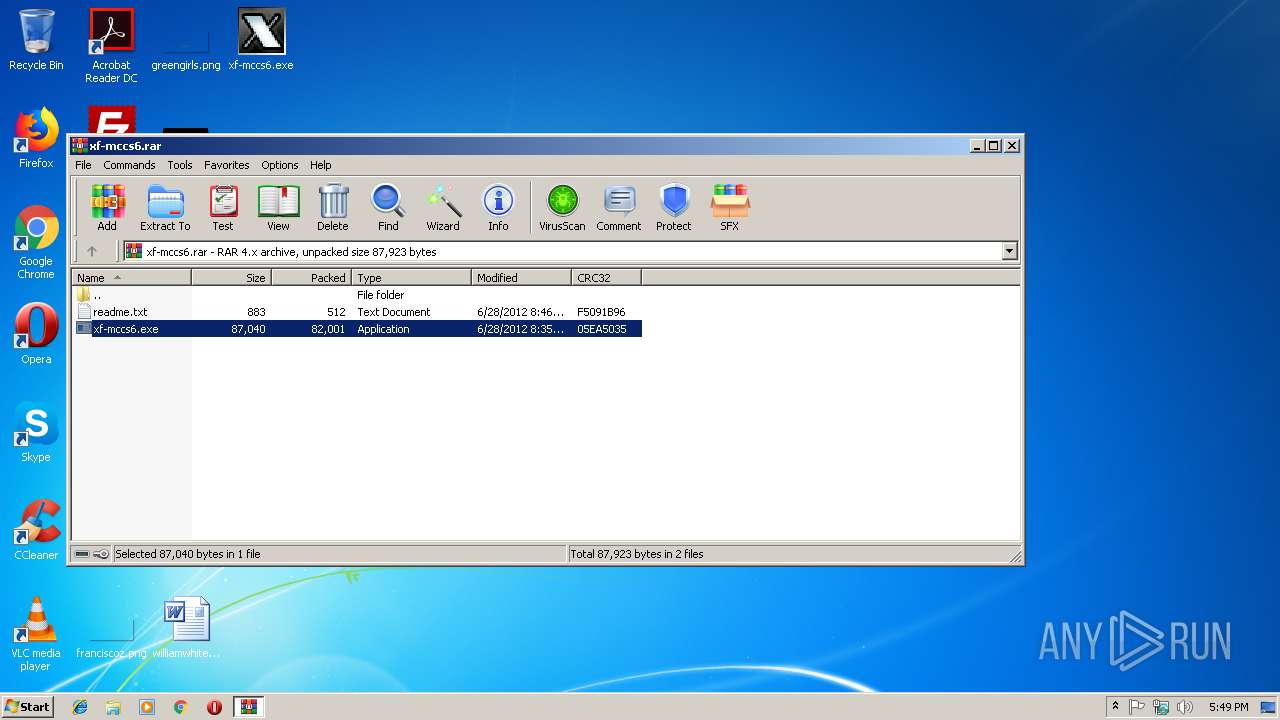Click the Add toolbar icon in WinRAR
This screenshot has height=720, width=1280.
click(107, 208)
